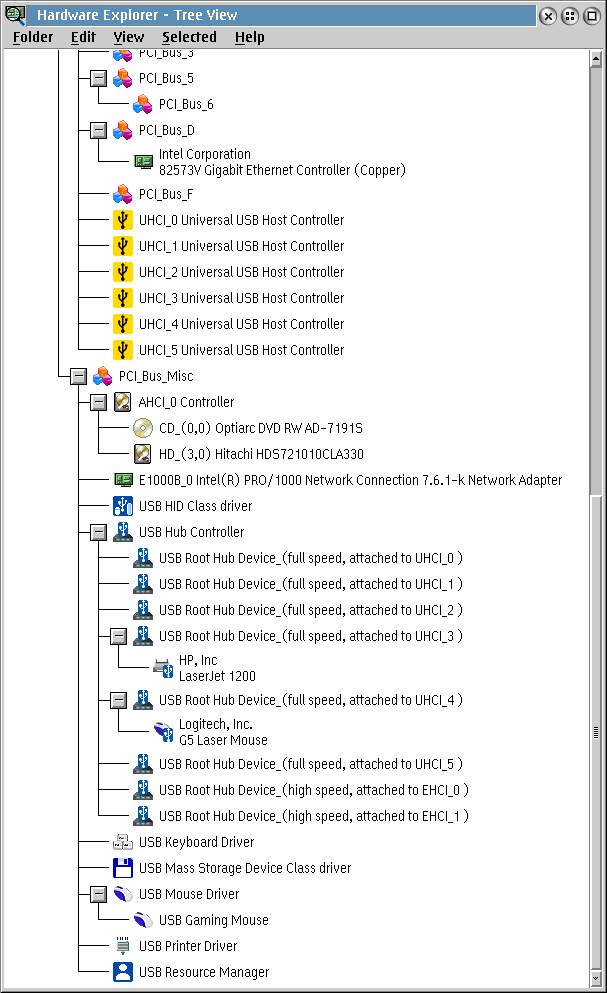Click the PCI_Bus_5 cubes icon

pos(122,79)
